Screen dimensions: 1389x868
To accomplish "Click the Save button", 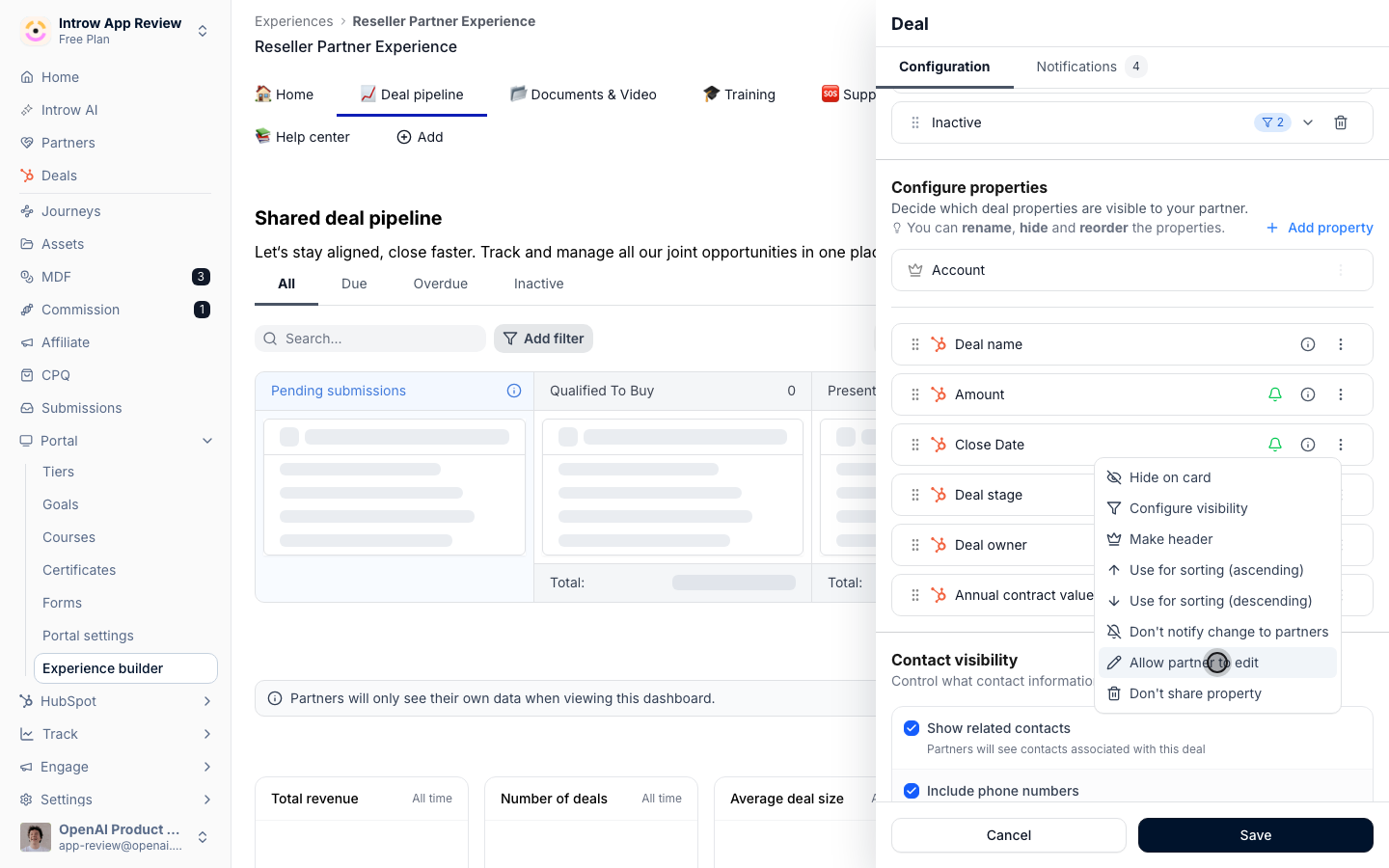I will [x=1256, y=835].
